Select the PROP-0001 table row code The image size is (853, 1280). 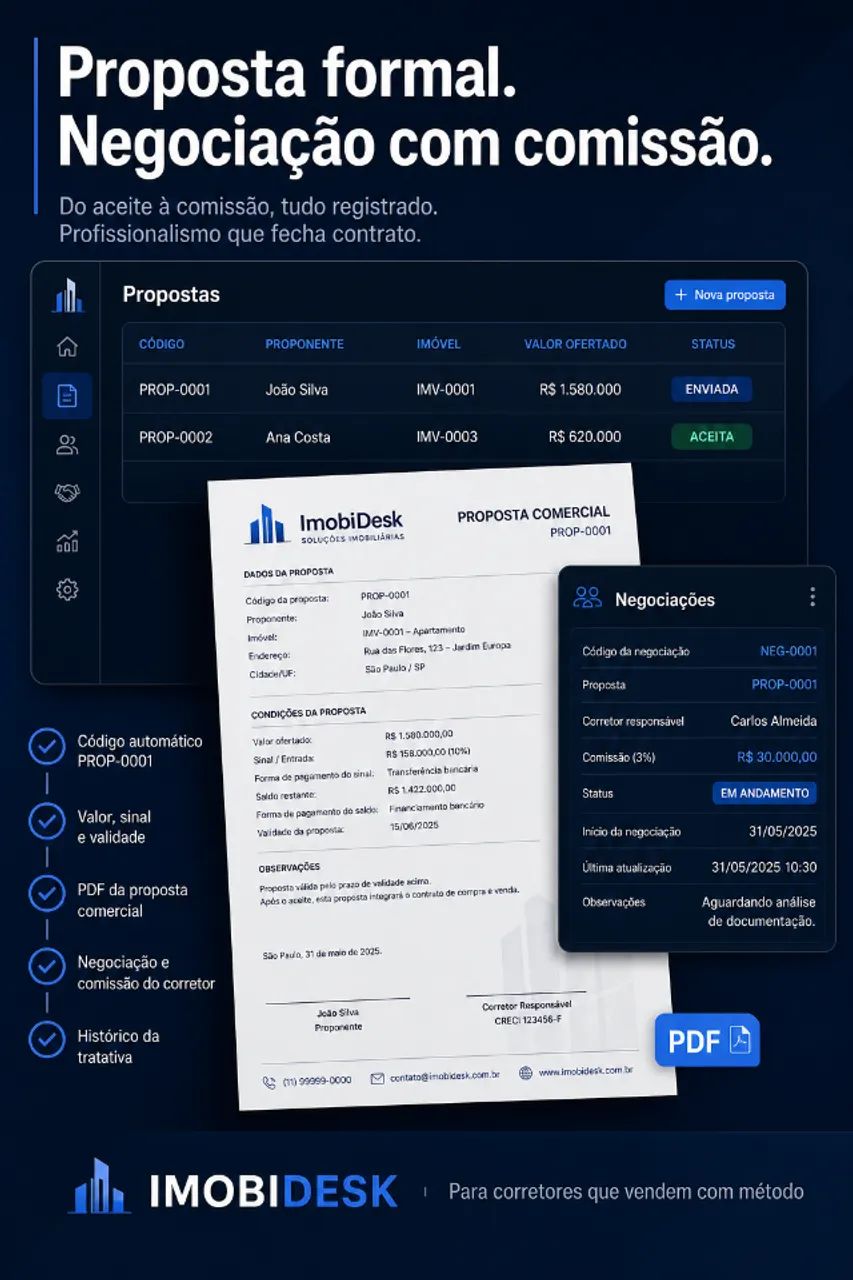[175, 390]
